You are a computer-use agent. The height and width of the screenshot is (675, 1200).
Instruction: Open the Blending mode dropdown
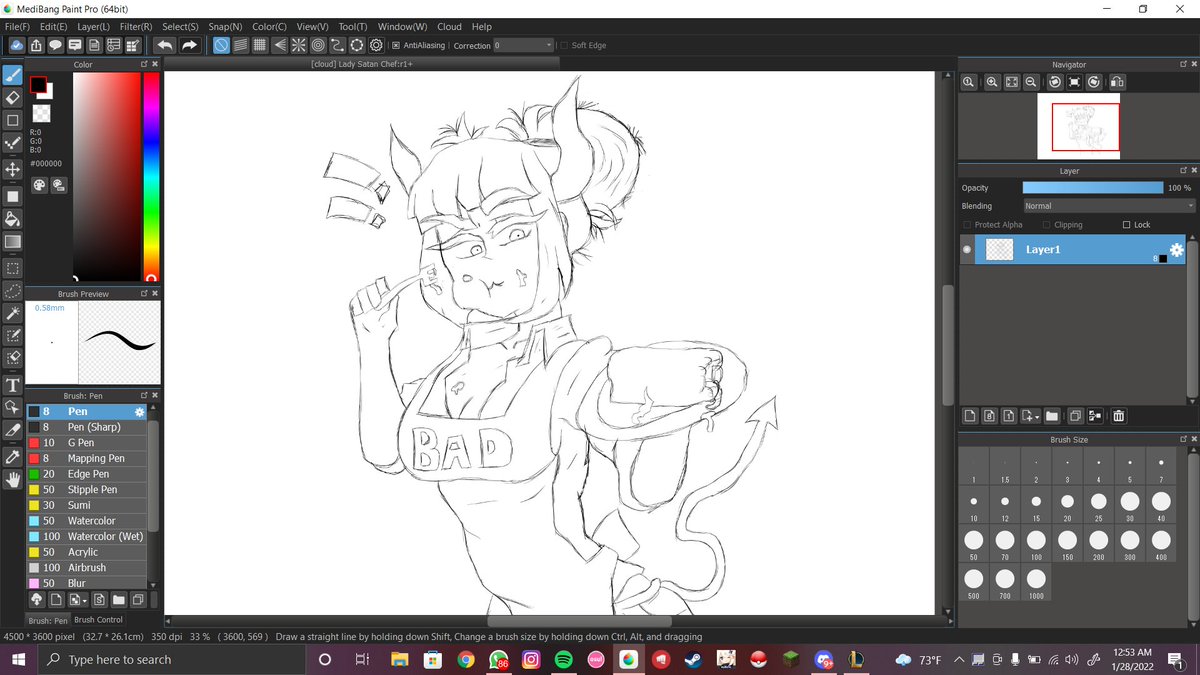tap(1108, 206)
